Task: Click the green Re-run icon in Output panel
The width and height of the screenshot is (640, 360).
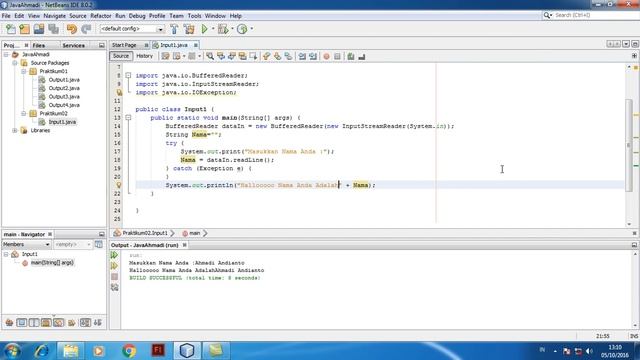Action: point(114,255)
